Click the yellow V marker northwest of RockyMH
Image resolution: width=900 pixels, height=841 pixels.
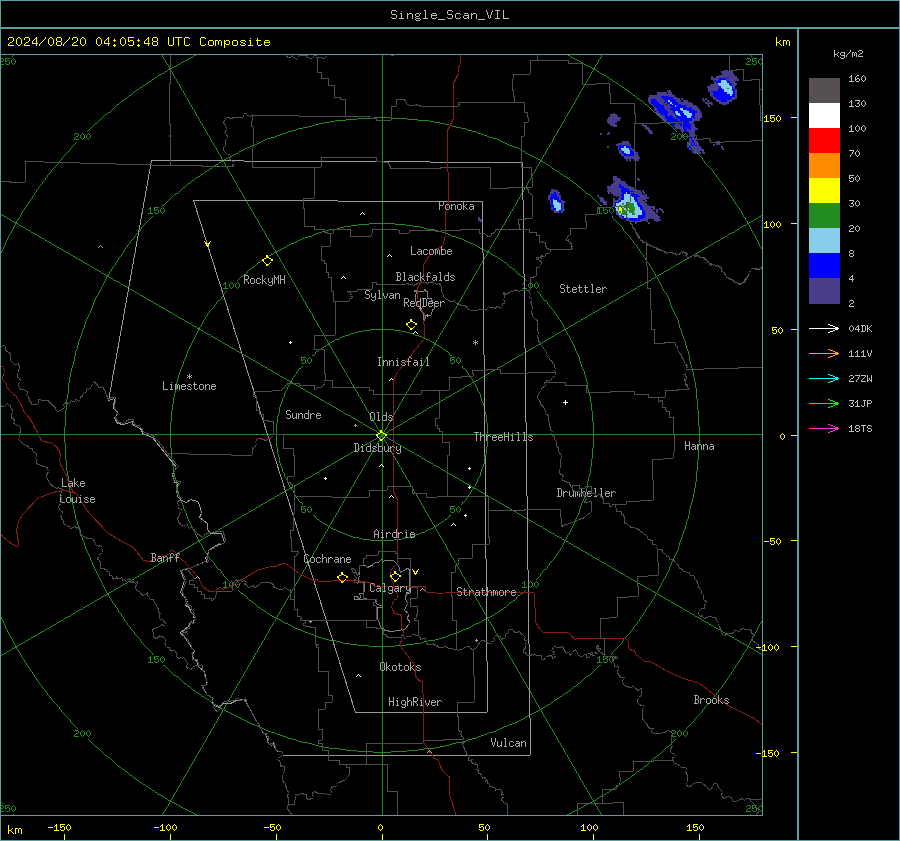click(x=208, y=244)
